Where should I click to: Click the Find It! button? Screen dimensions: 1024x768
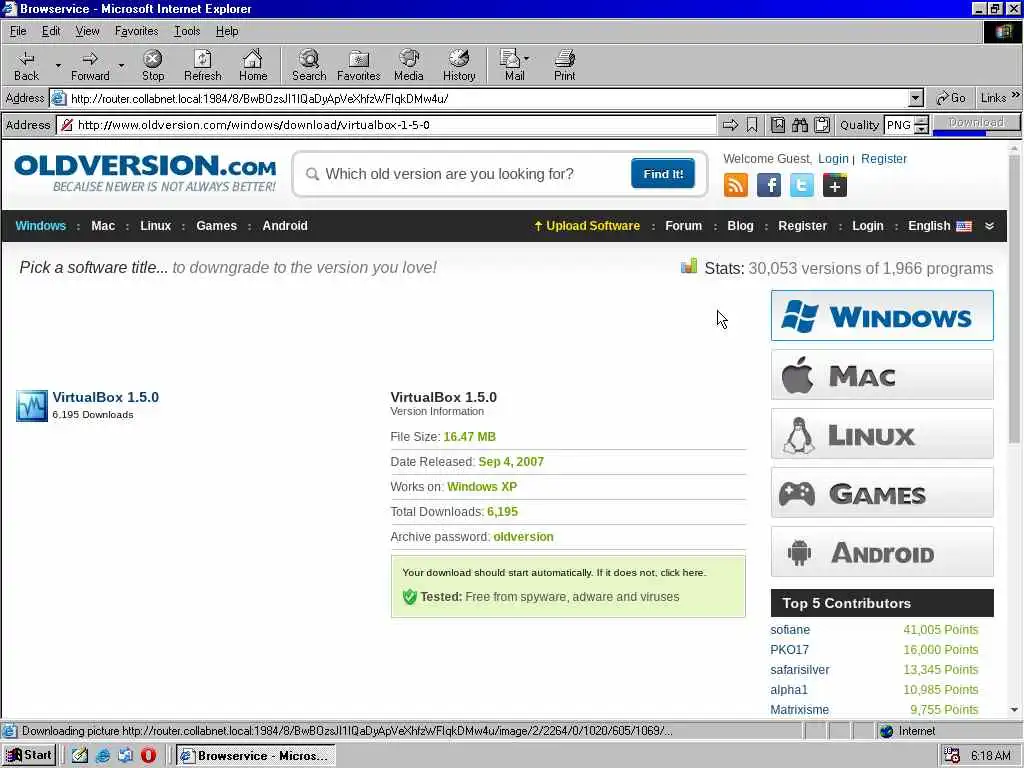click(663, 174)
